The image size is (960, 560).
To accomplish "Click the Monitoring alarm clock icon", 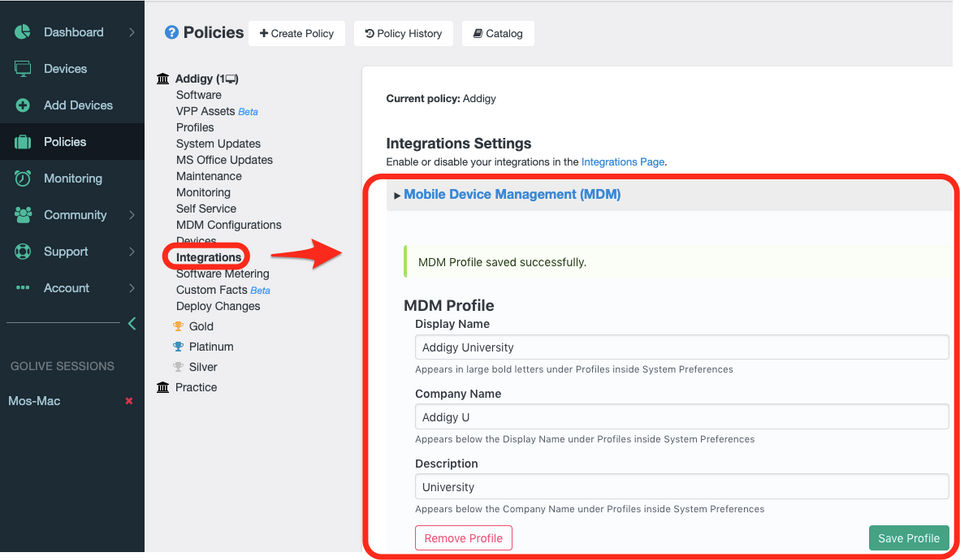I will [23, 178].
